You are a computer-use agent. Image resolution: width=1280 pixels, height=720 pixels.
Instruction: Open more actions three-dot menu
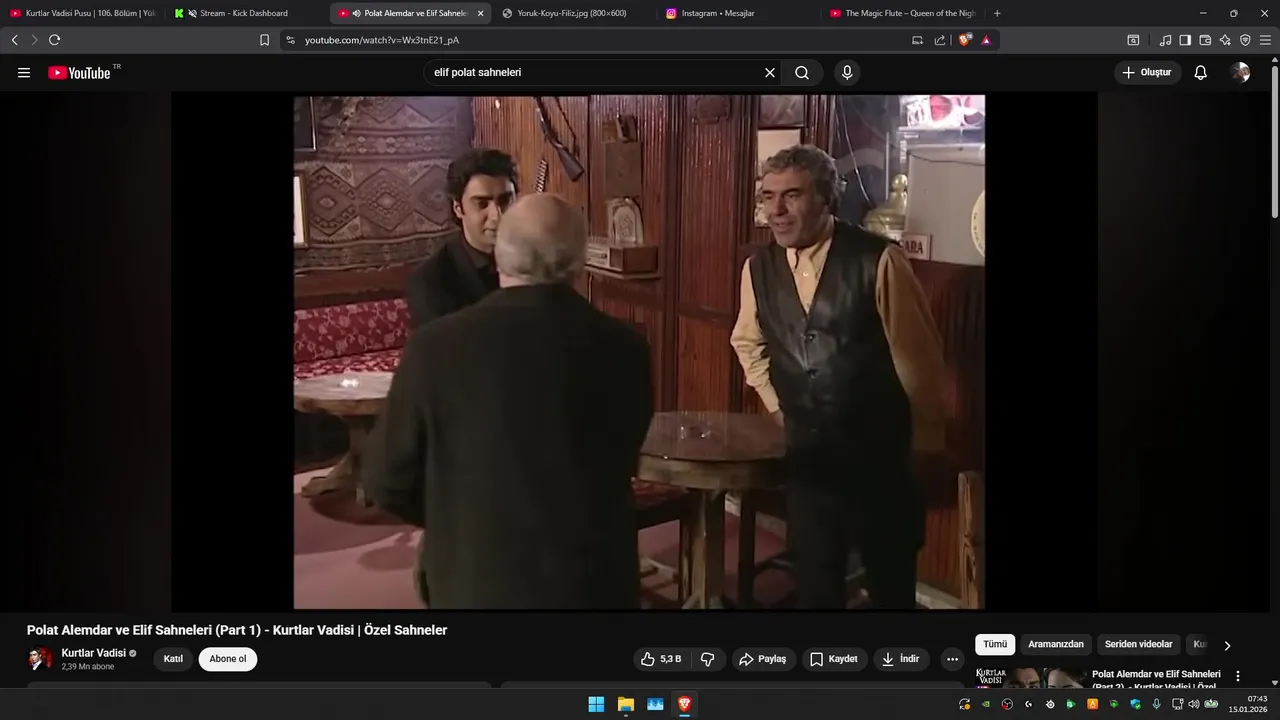pos(952,659)
